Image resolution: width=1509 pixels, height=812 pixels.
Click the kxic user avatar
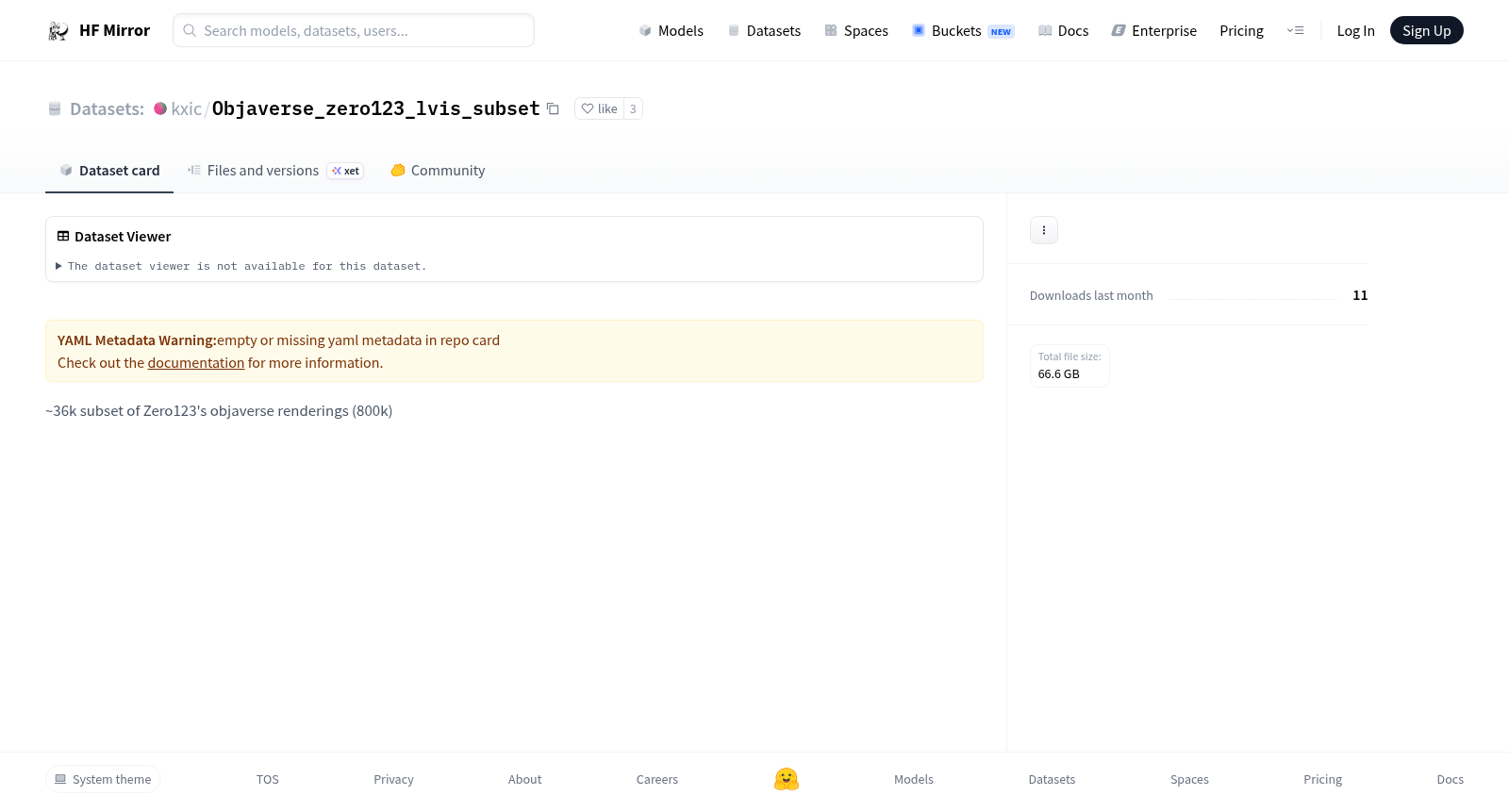(x=160, y=108)
